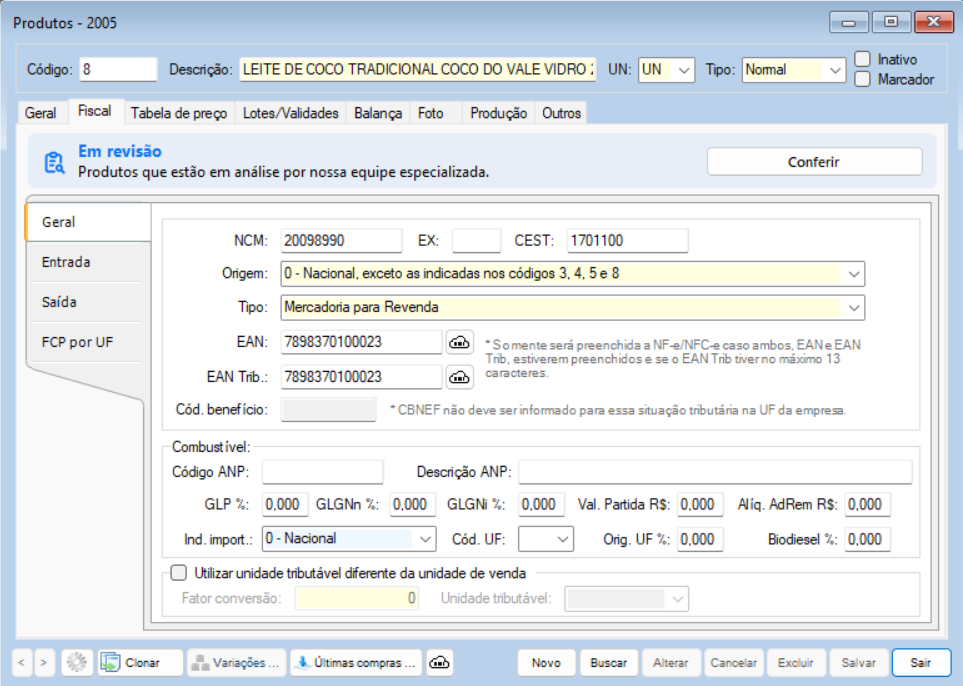Click the EAN Trib. input field
The image size is (963, 686).
(361, 377)
